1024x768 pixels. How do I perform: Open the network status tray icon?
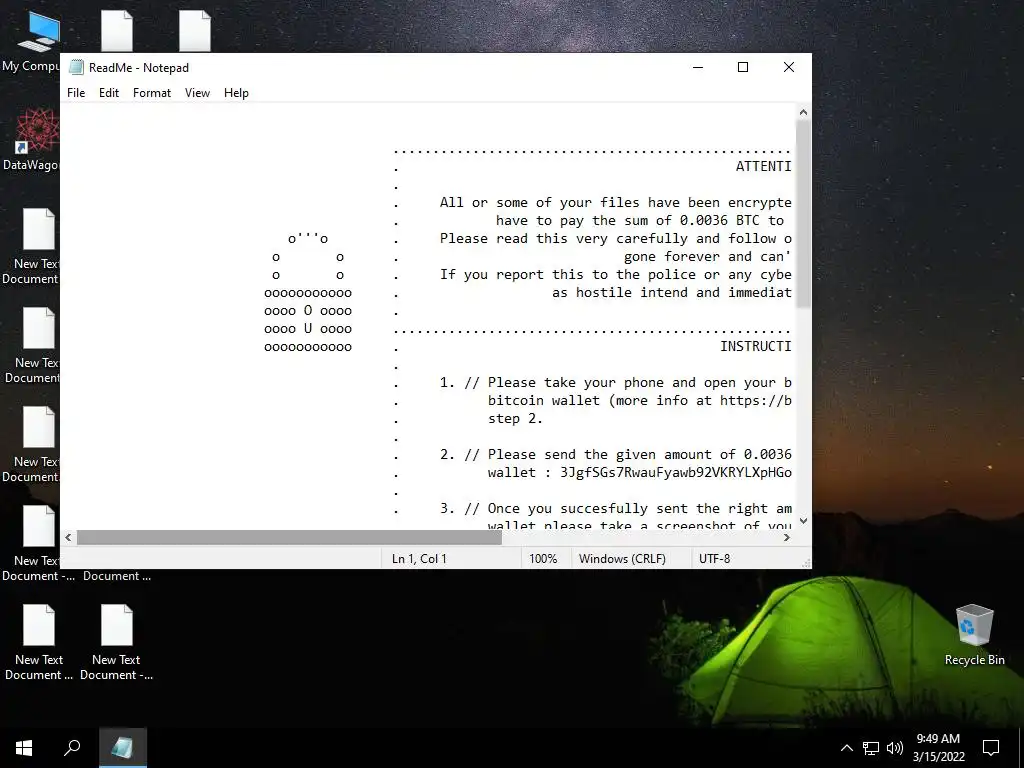pos(871,748)
